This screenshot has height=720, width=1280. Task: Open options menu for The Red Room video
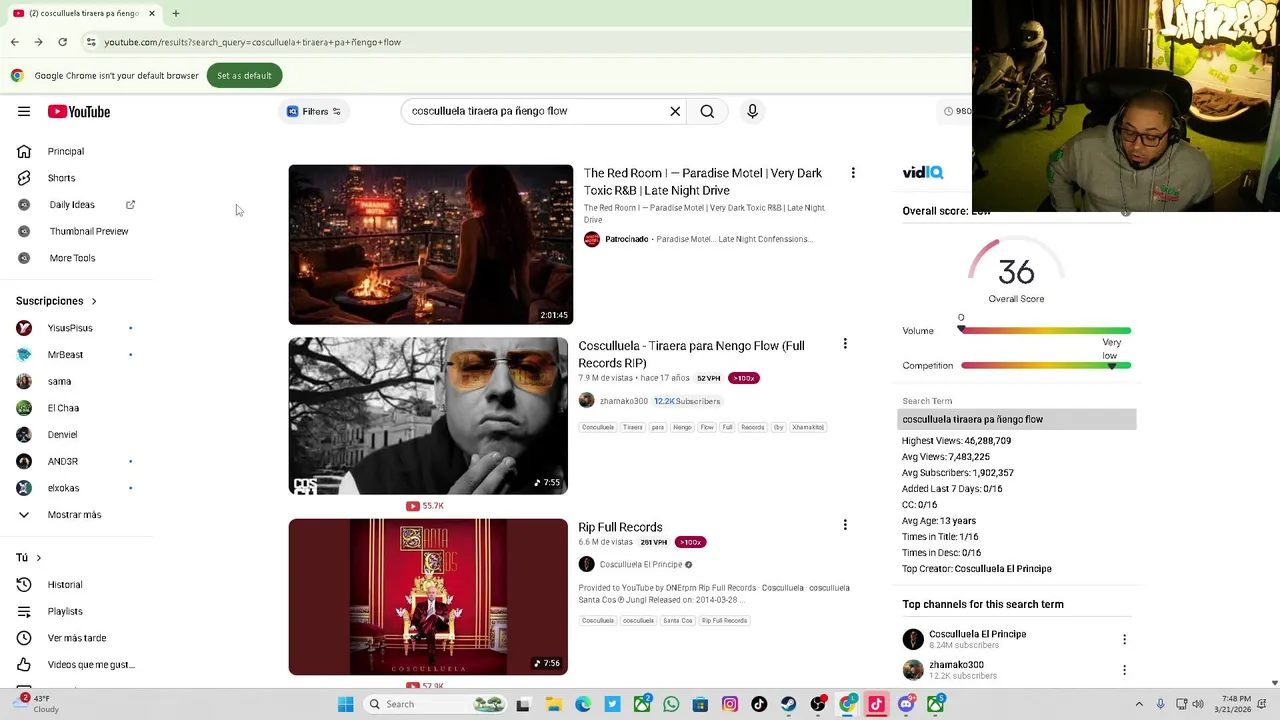coord(853,173)
